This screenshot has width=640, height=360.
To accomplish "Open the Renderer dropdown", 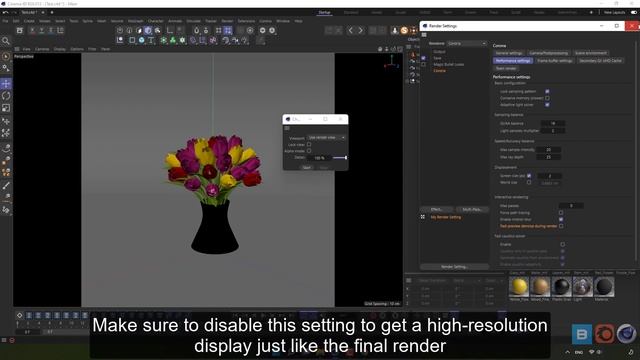I will [467, 43].
